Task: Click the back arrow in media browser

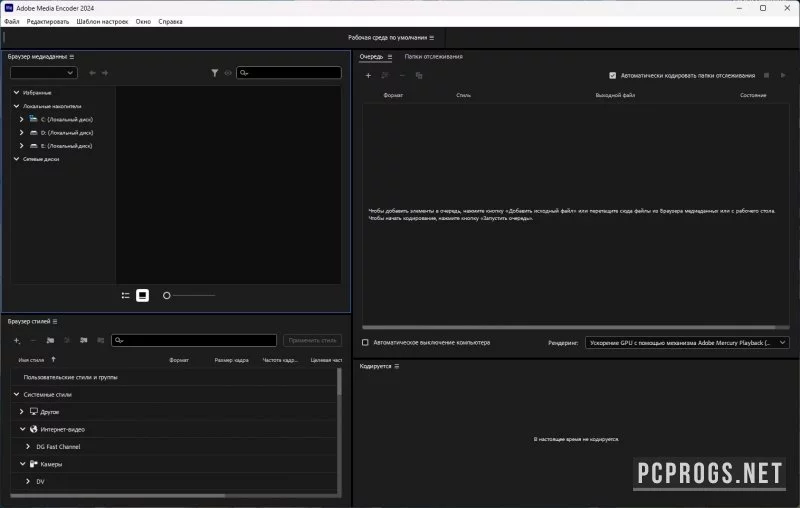Action: tap(92, 73)
